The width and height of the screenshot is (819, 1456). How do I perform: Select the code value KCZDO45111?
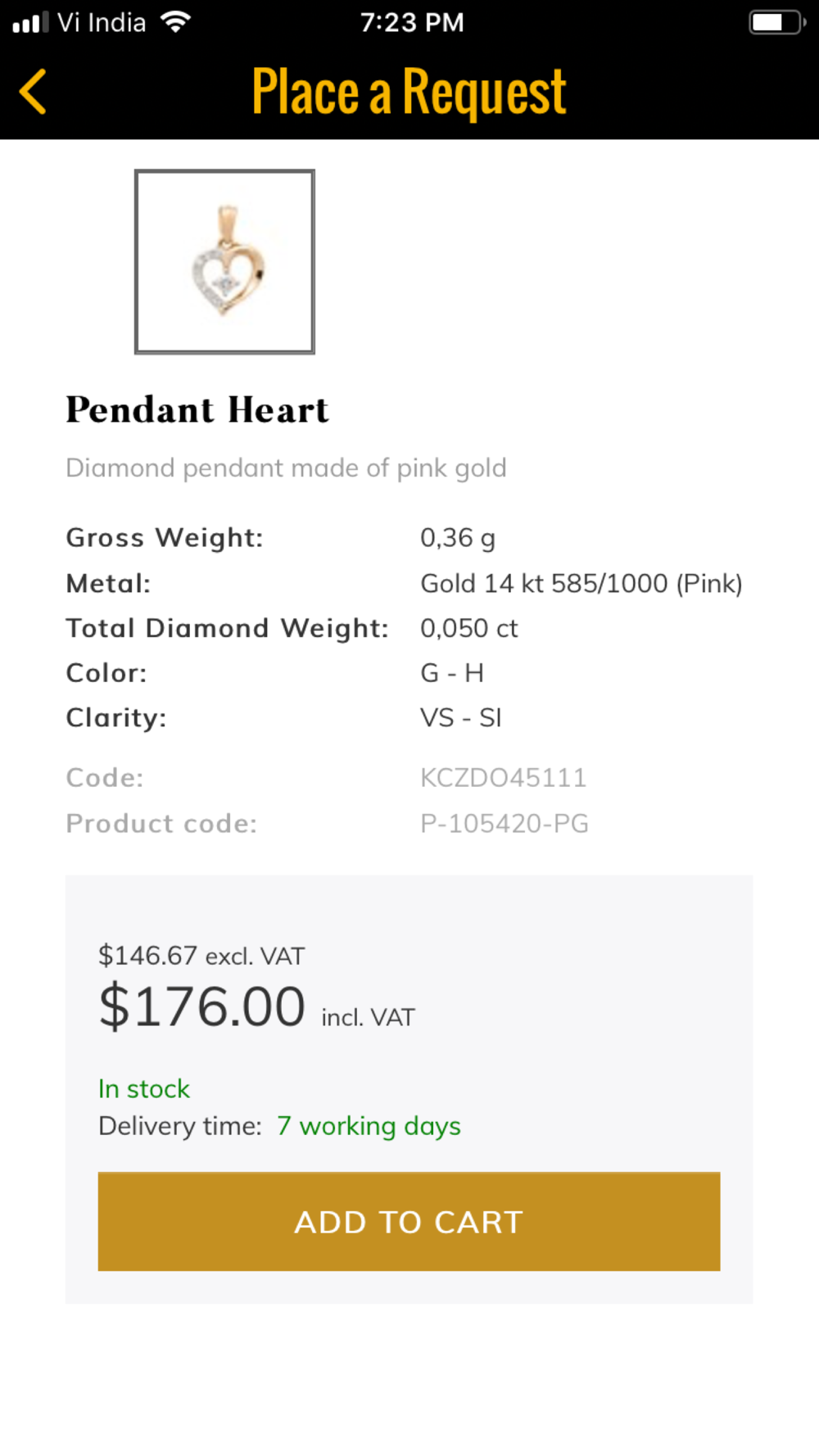[x=503, y=777]
